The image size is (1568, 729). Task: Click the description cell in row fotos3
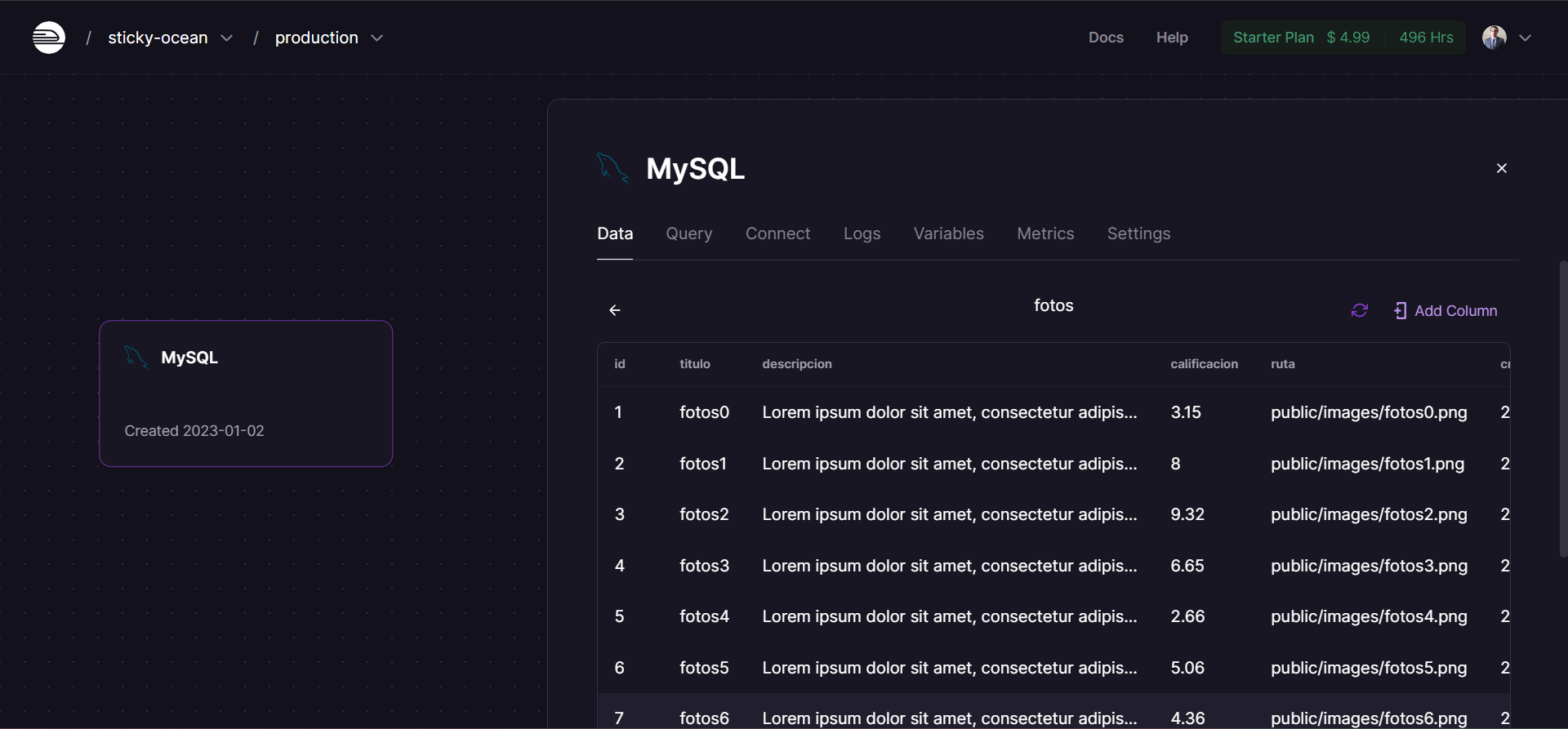coord(950,566)
